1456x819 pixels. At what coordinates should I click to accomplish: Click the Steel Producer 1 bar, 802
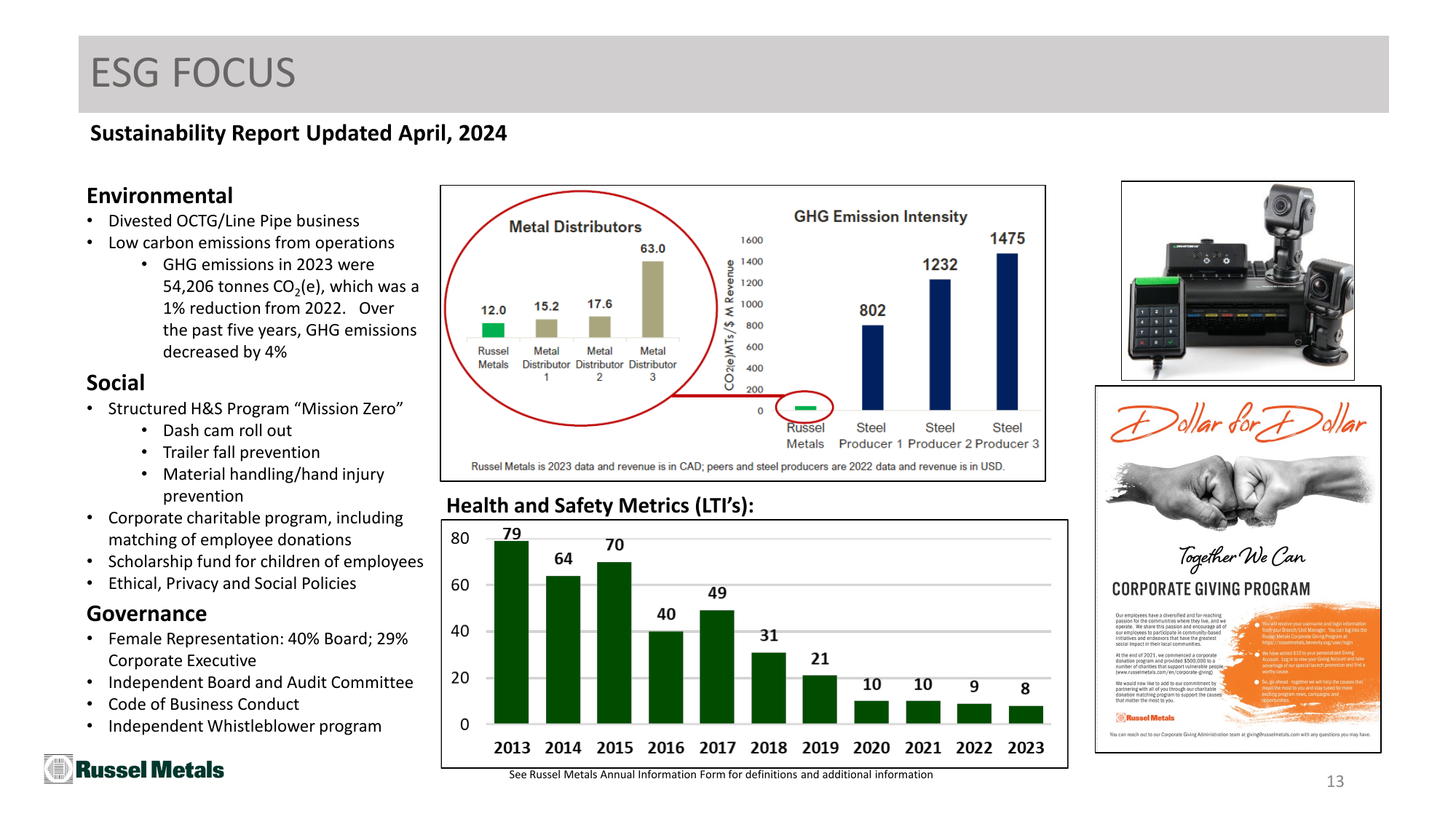click(872, 368)
